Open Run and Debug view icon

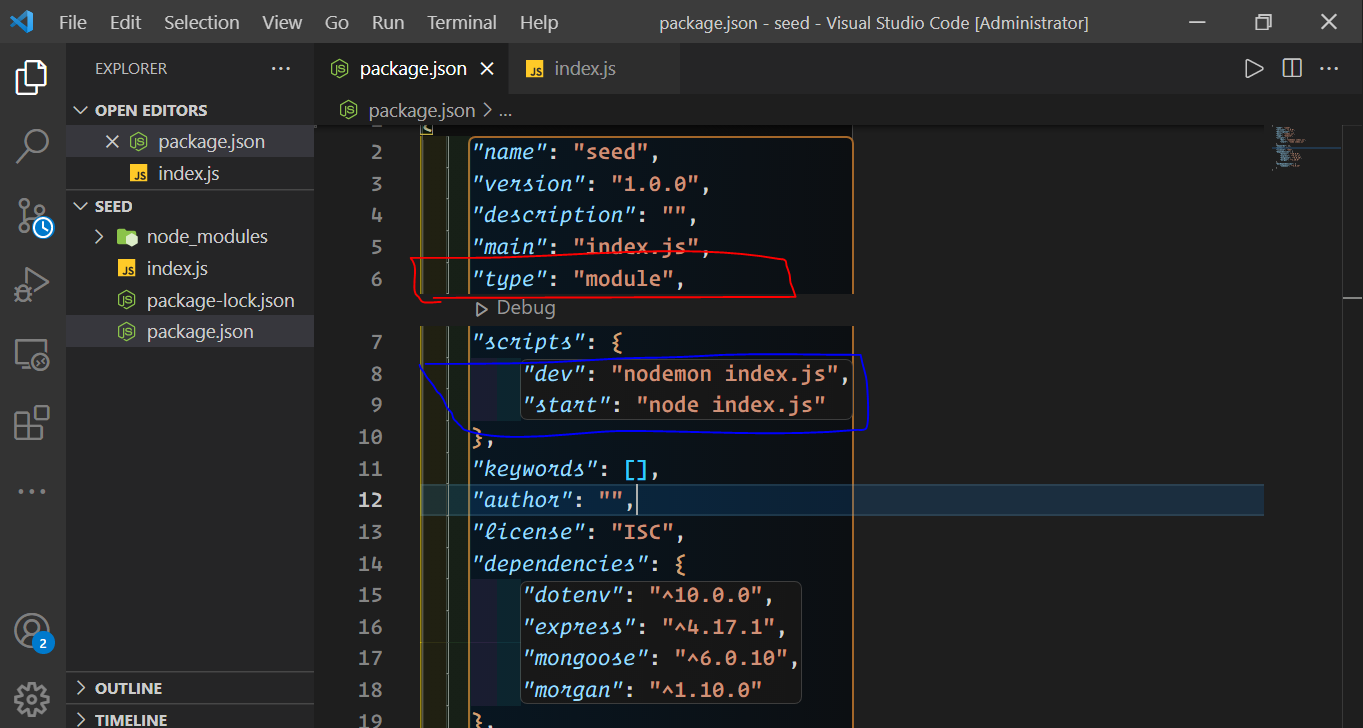(x=32, y=285)
